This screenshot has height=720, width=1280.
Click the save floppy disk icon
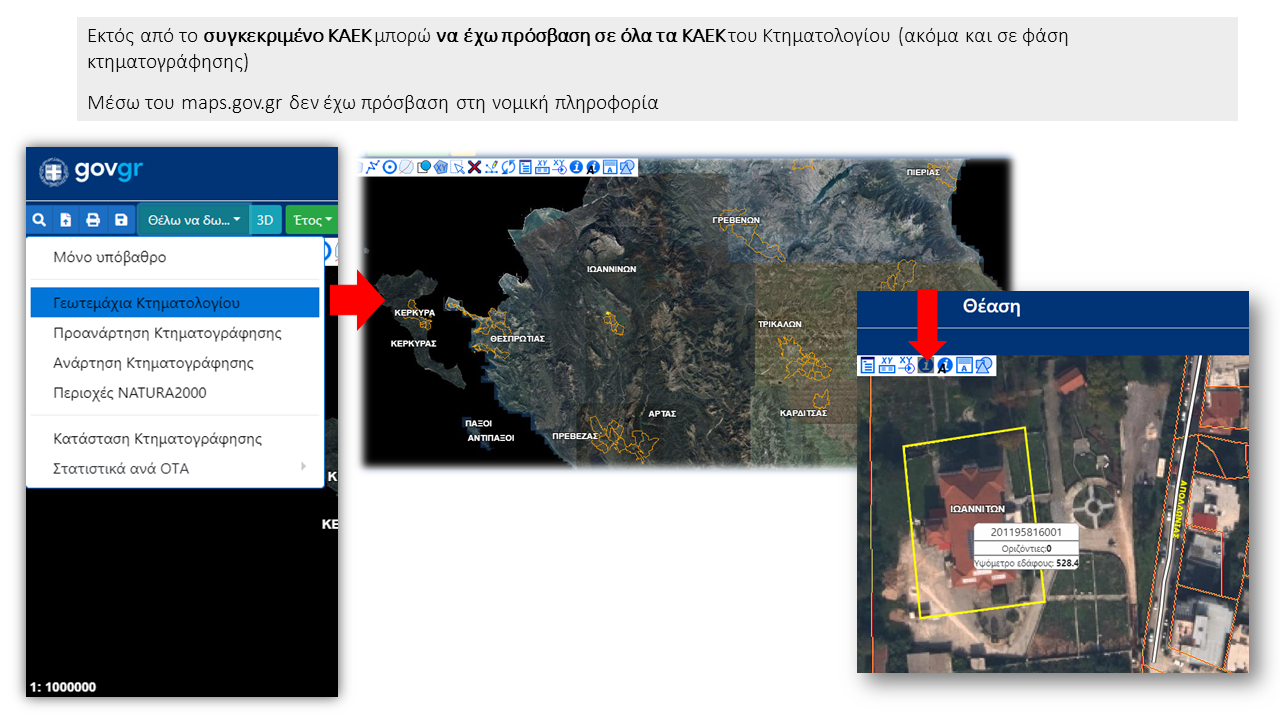point(121,220)
